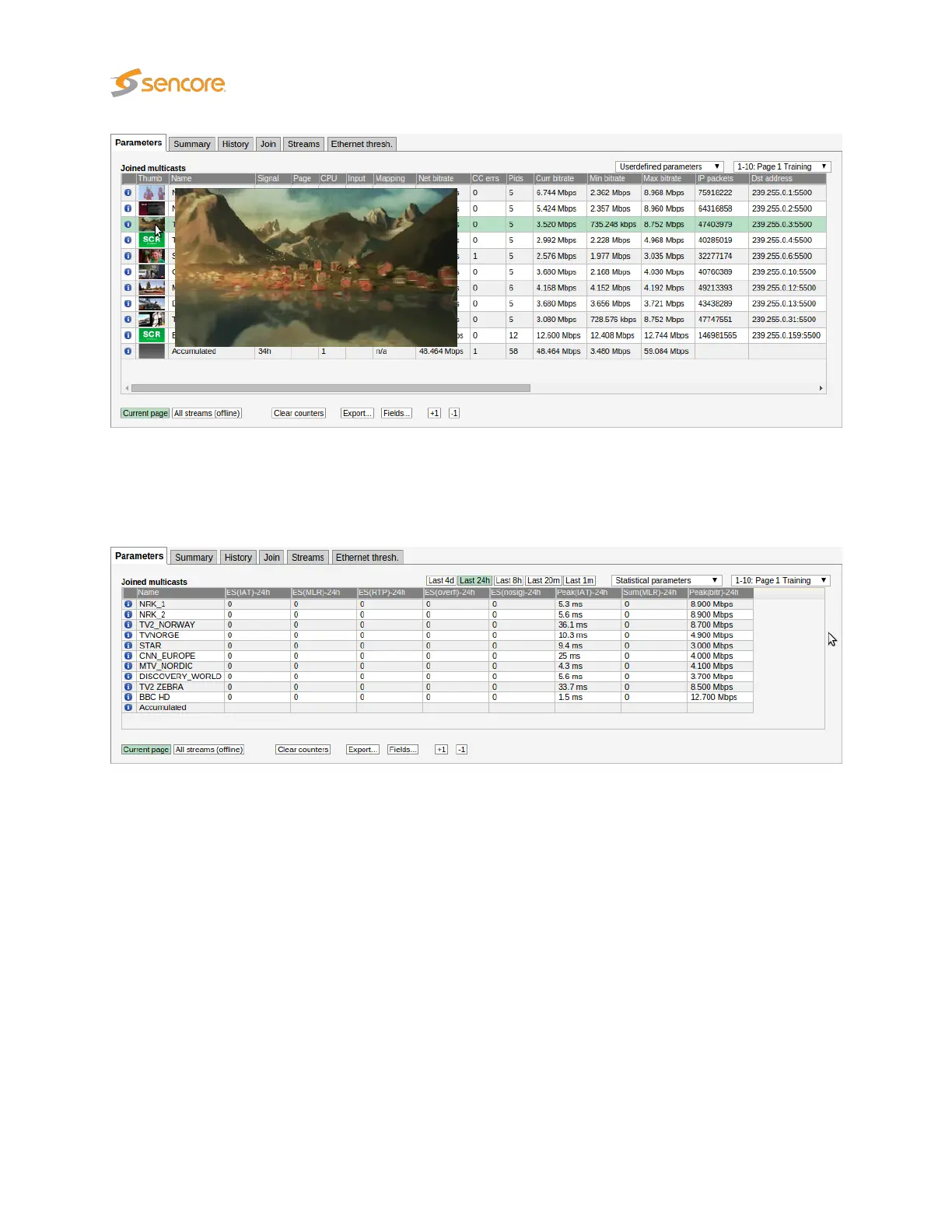The image size is (952, 1232).
Task: Click SCR thumbnail of stream 239.255.0.159:5500
Action: pyautogui.click(x=152, y=335)
